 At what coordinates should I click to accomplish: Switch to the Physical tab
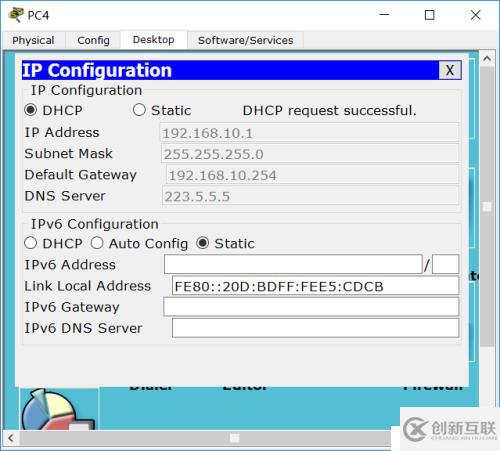pyautogui.click(x=33, y=40)
